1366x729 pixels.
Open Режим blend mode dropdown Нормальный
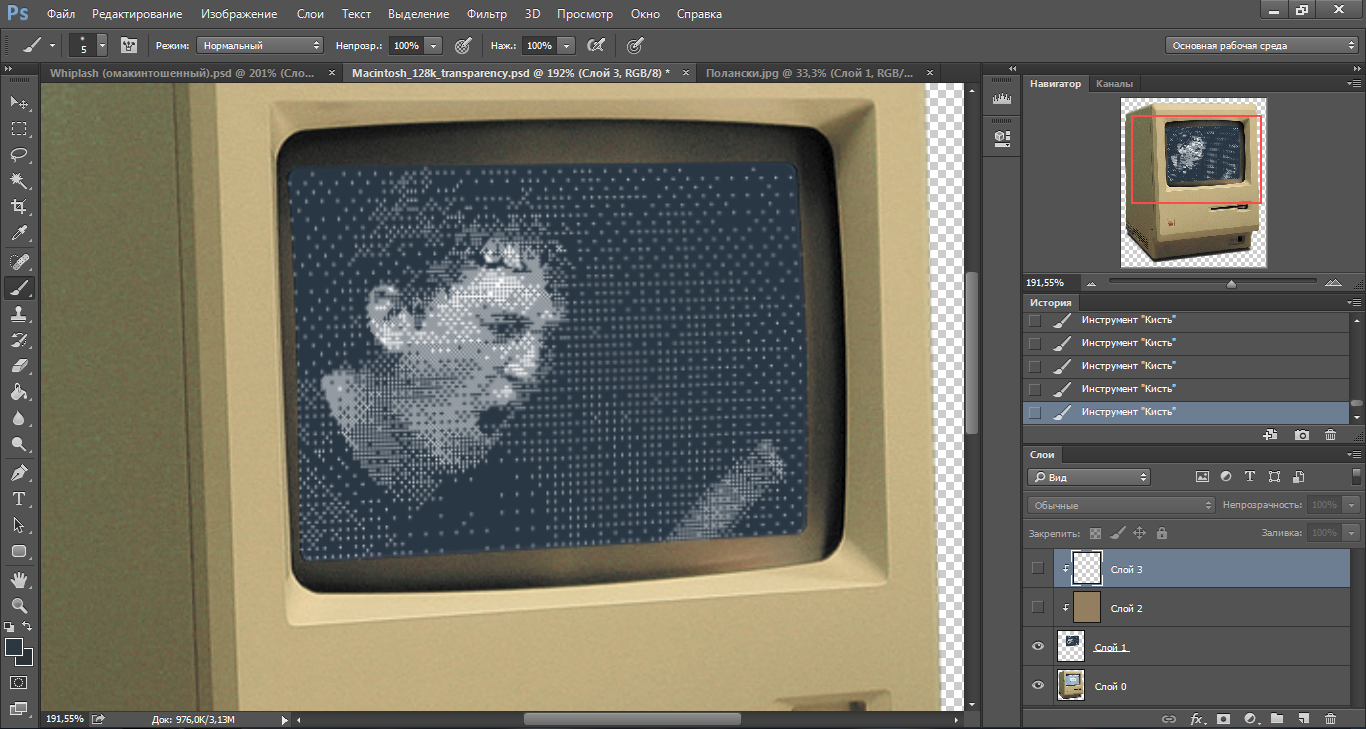point(260,45)
